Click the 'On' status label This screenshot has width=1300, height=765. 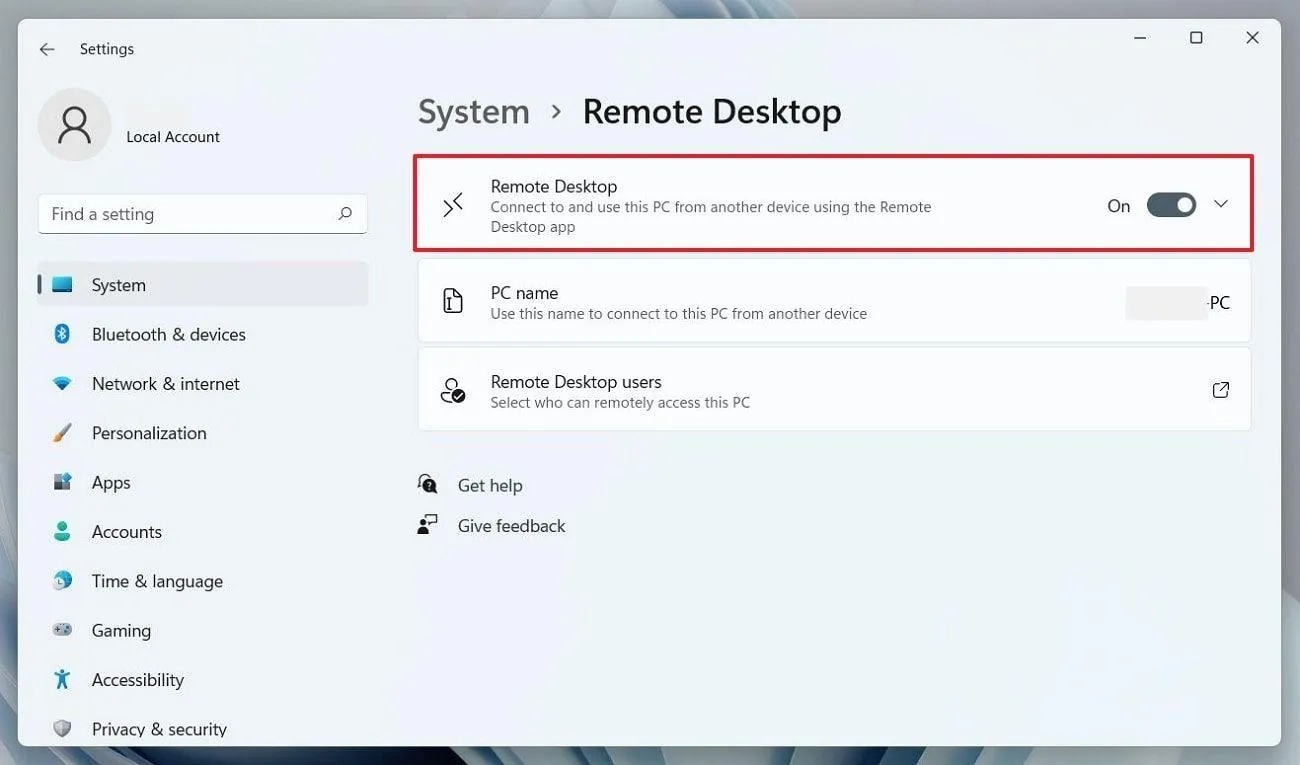tap(1118, 206)
